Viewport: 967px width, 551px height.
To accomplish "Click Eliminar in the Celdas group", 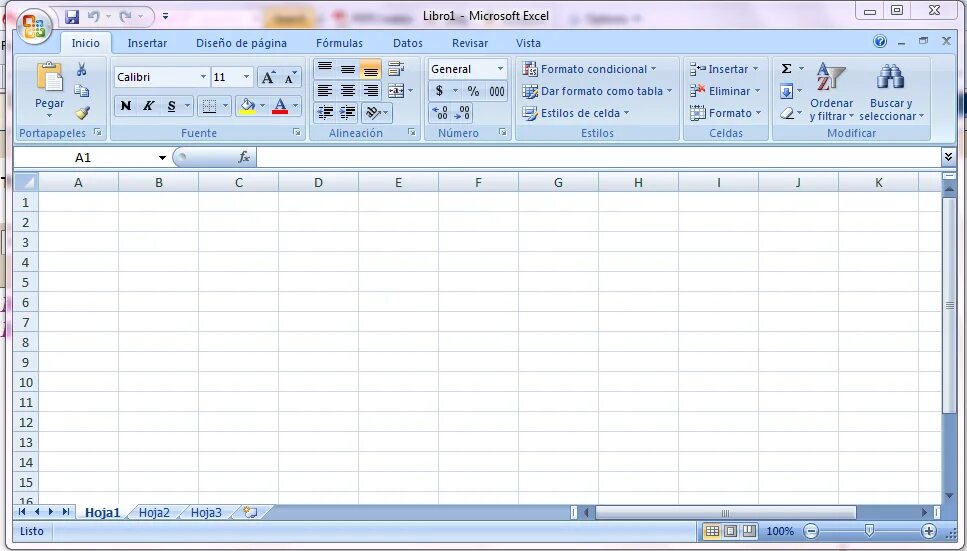I will pyautogui.click(x=725, y=91).
